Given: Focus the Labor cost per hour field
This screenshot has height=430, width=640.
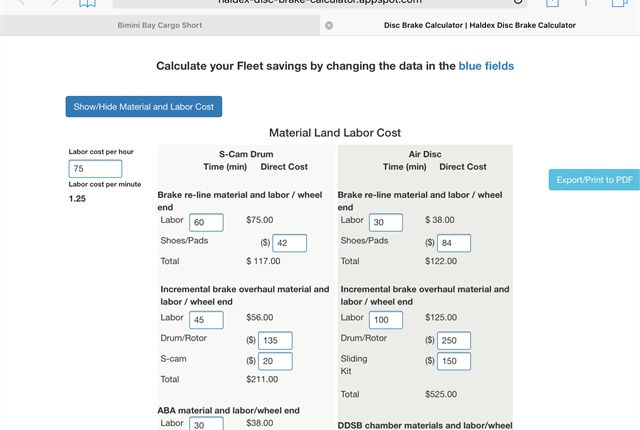Looking at the screenshot, I should point(95,168).
